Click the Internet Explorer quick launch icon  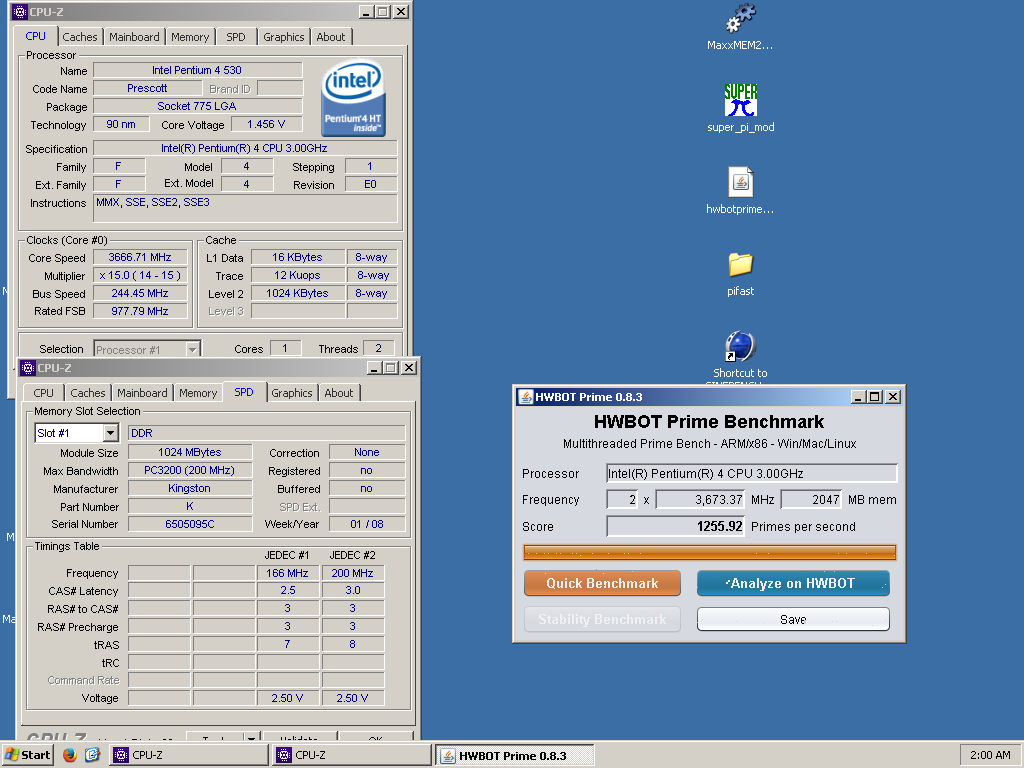pyautogui.click(x=92, y=755)
